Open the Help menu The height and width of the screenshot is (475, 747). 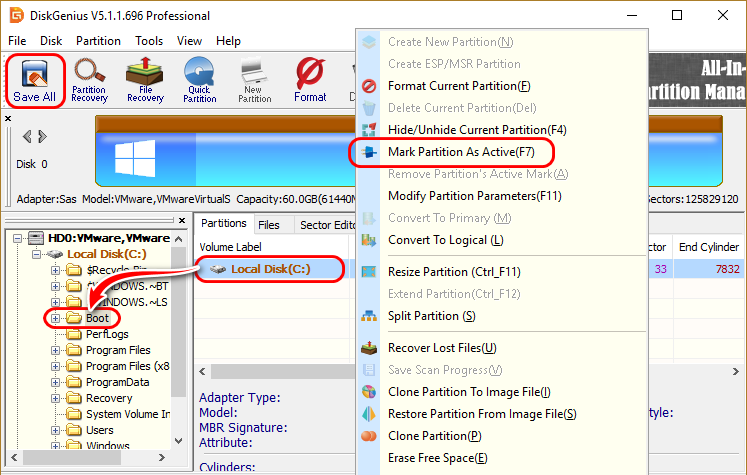(228, 41)
